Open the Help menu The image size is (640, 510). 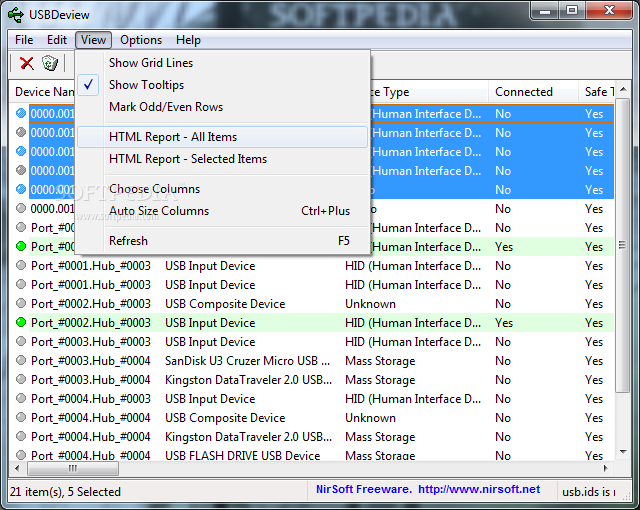click(x=188, y=40)
